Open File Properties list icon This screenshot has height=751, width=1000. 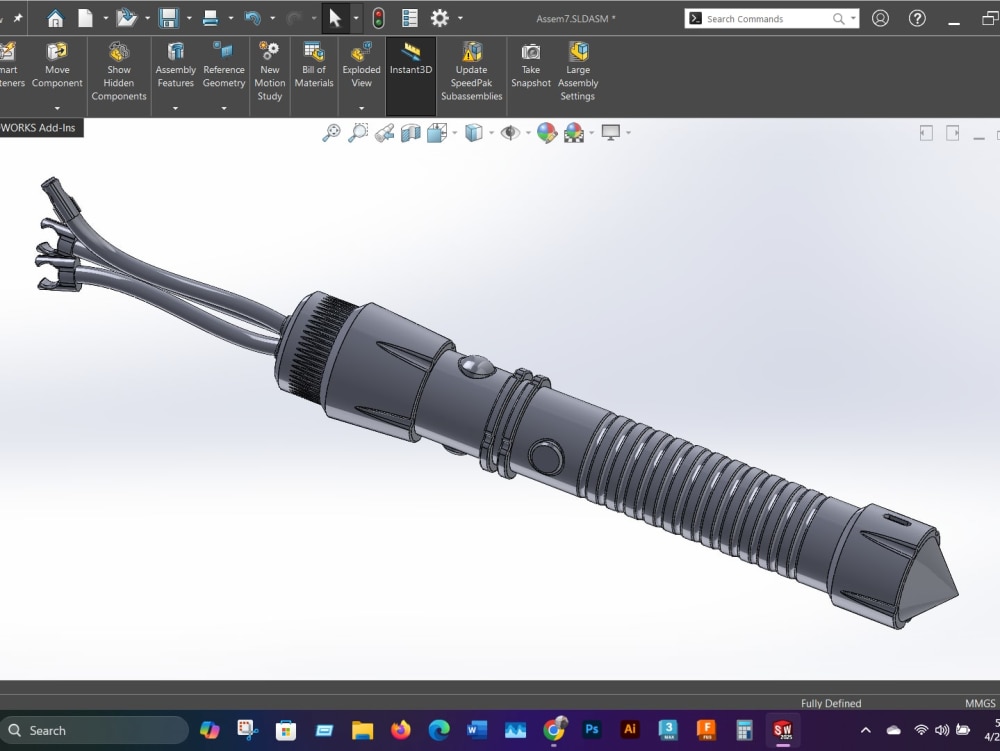click(410, 18)
